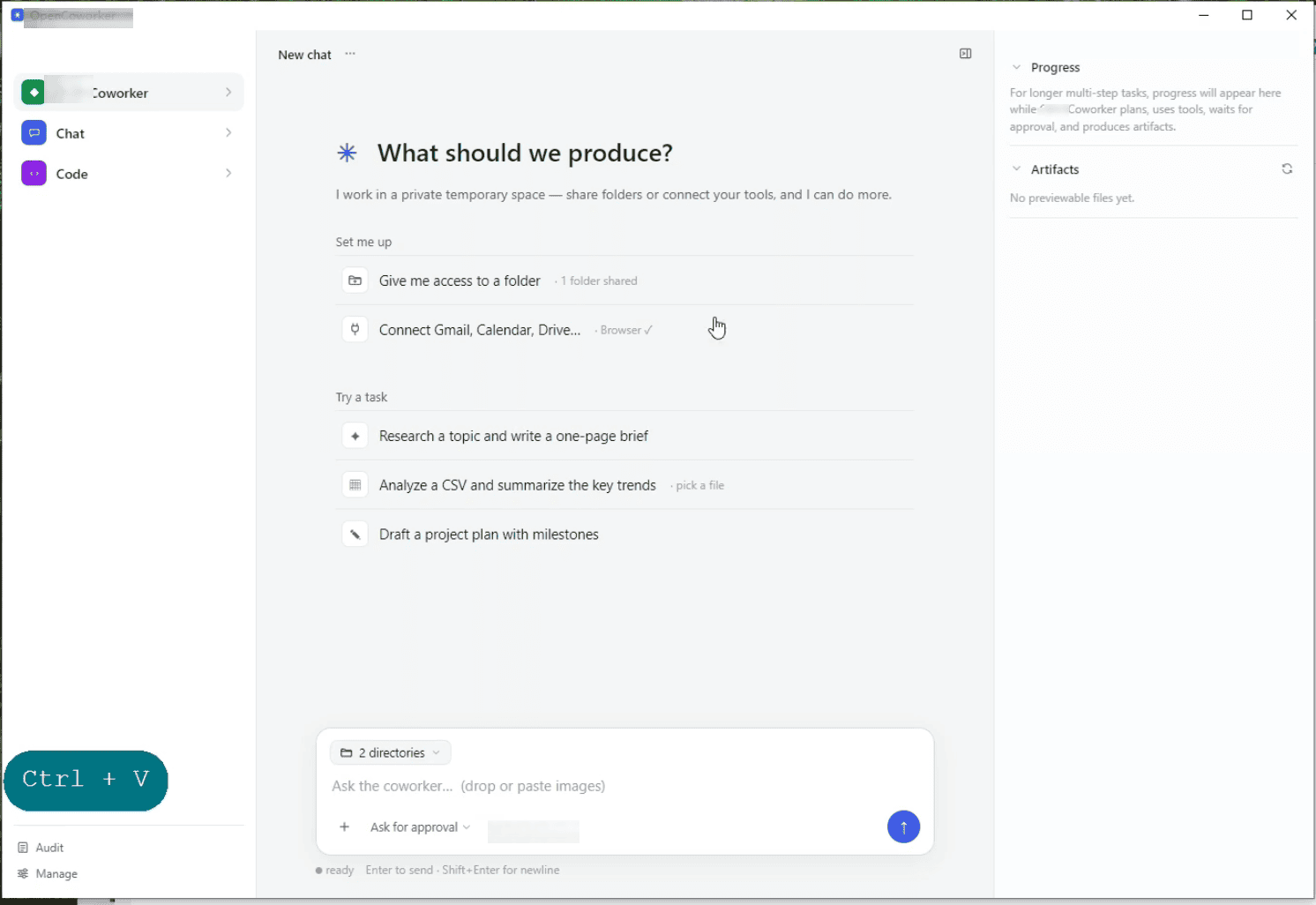Image resolution: width=1316 pixels, height=905 pixels.
Task: Click the pencil icon beside Draft a project plan
Action: [x=355, y=535]
